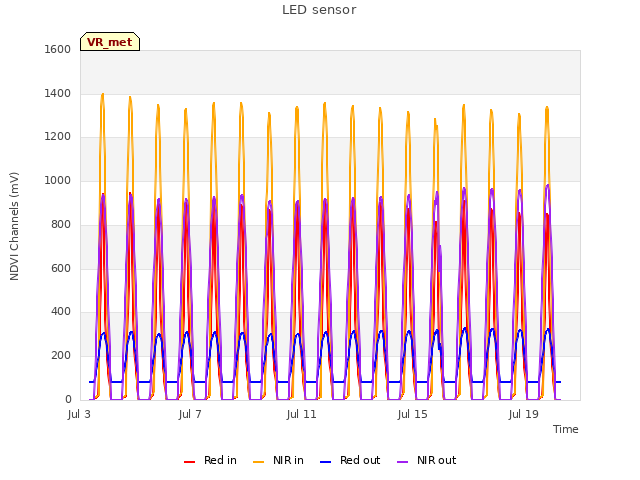Click the NDVI Channels (mV) axis label
Screen dimensions: 640x480
(14, 226)
